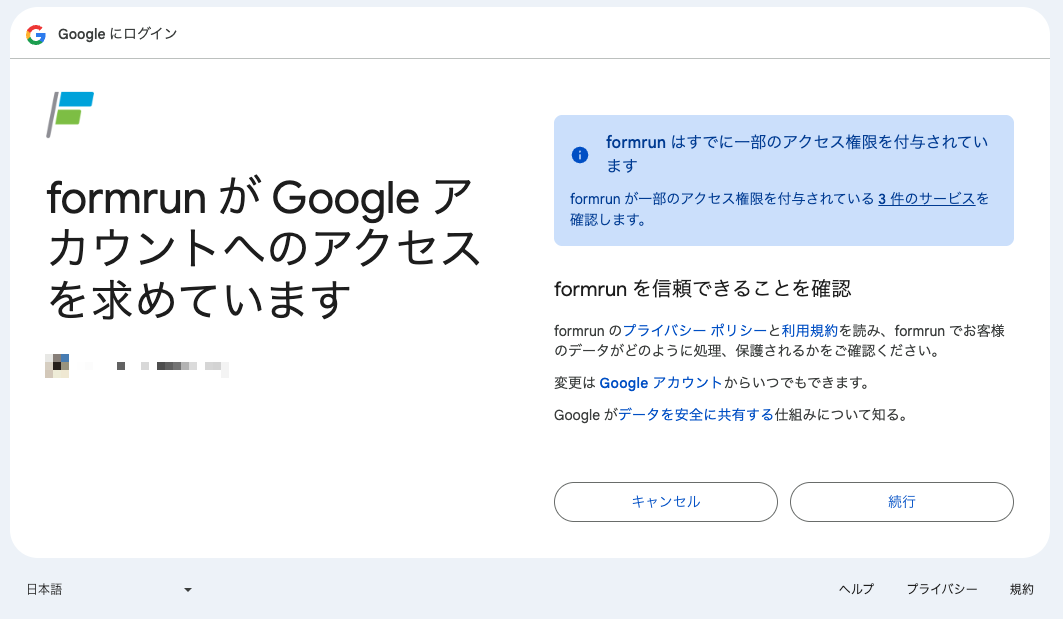Open the プライバシー ポリシー link
The height and width of the screenshot is (619, 1063).
(694, 330)
